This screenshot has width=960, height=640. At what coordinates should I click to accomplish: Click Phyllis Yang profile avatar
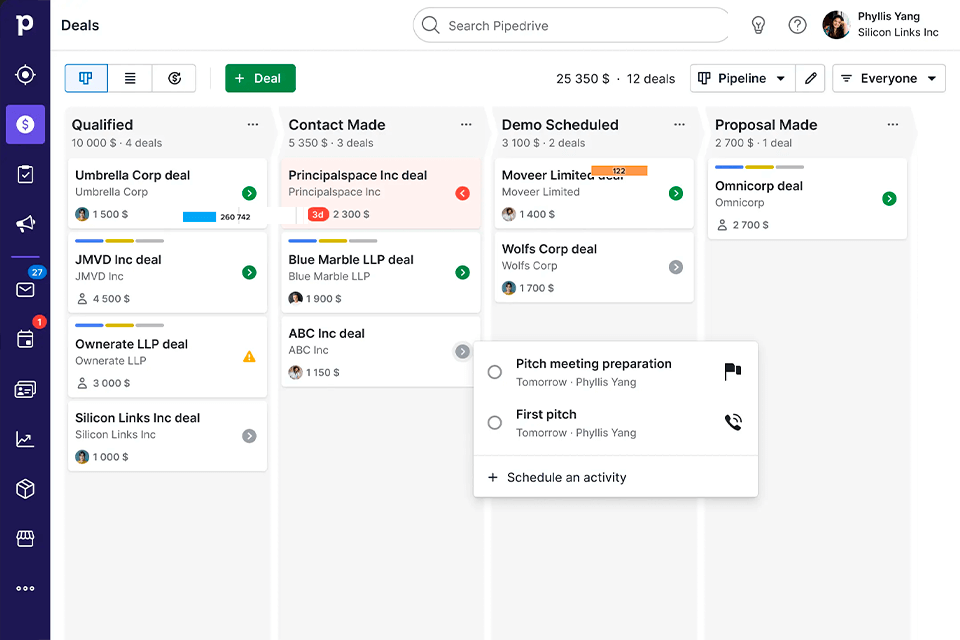click(836, 25)
